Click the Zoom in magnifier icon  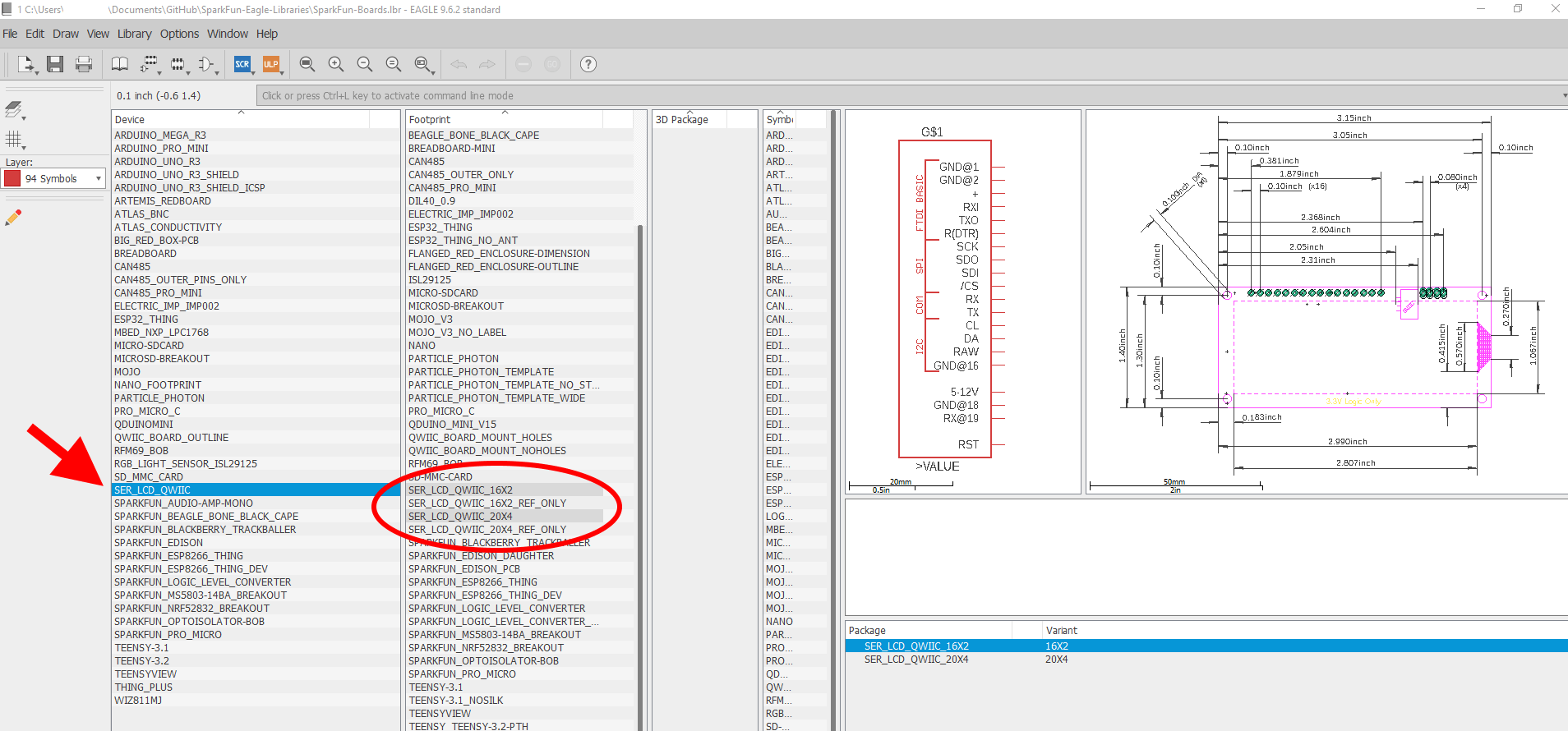(x=336, y=64)
